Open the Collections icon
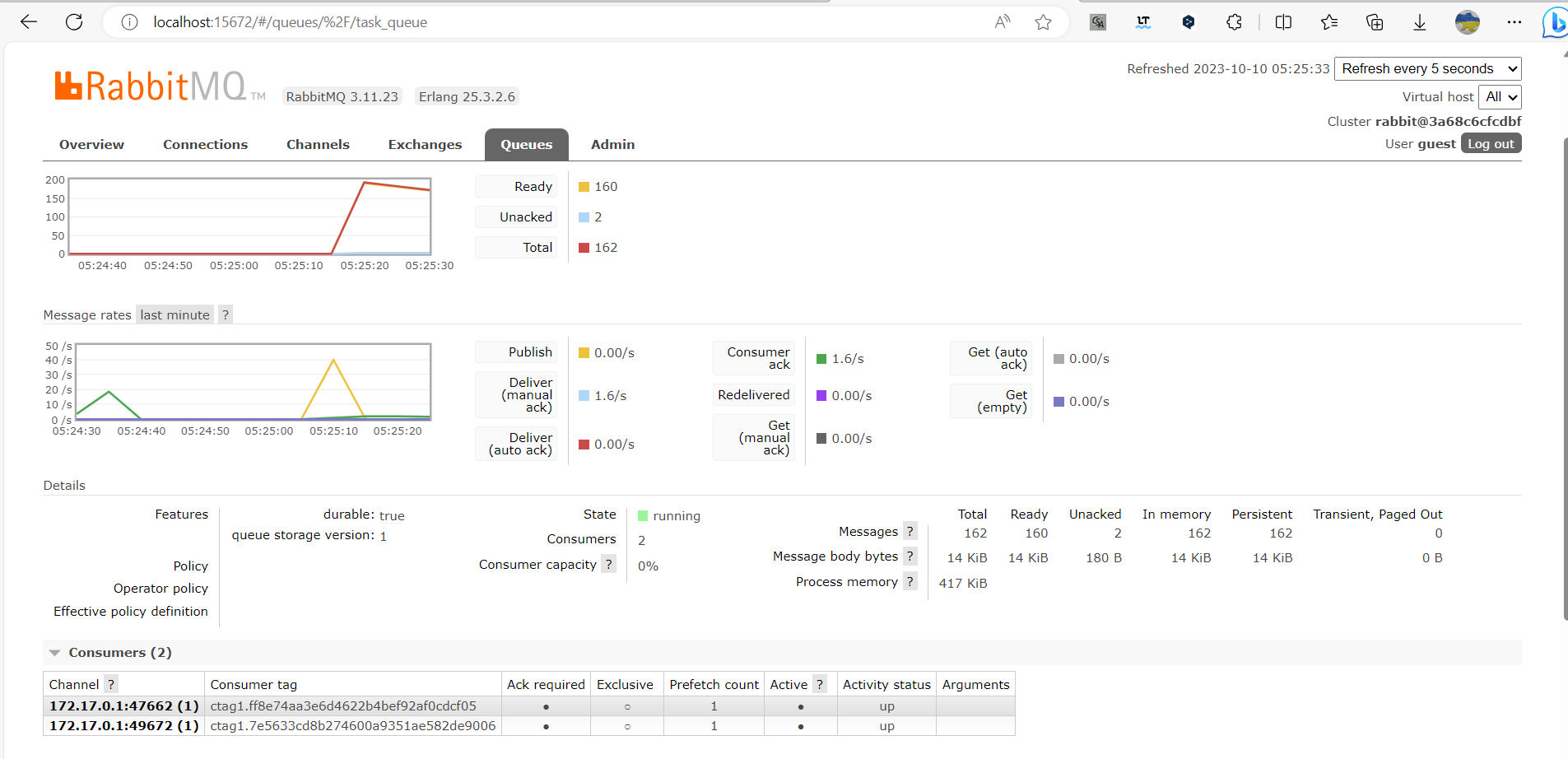 click(1375, 22)
